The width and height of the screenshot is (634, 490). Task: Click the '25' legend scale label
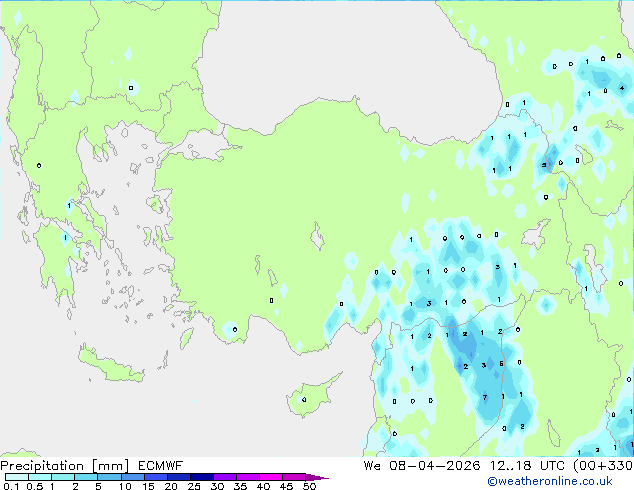194,486
